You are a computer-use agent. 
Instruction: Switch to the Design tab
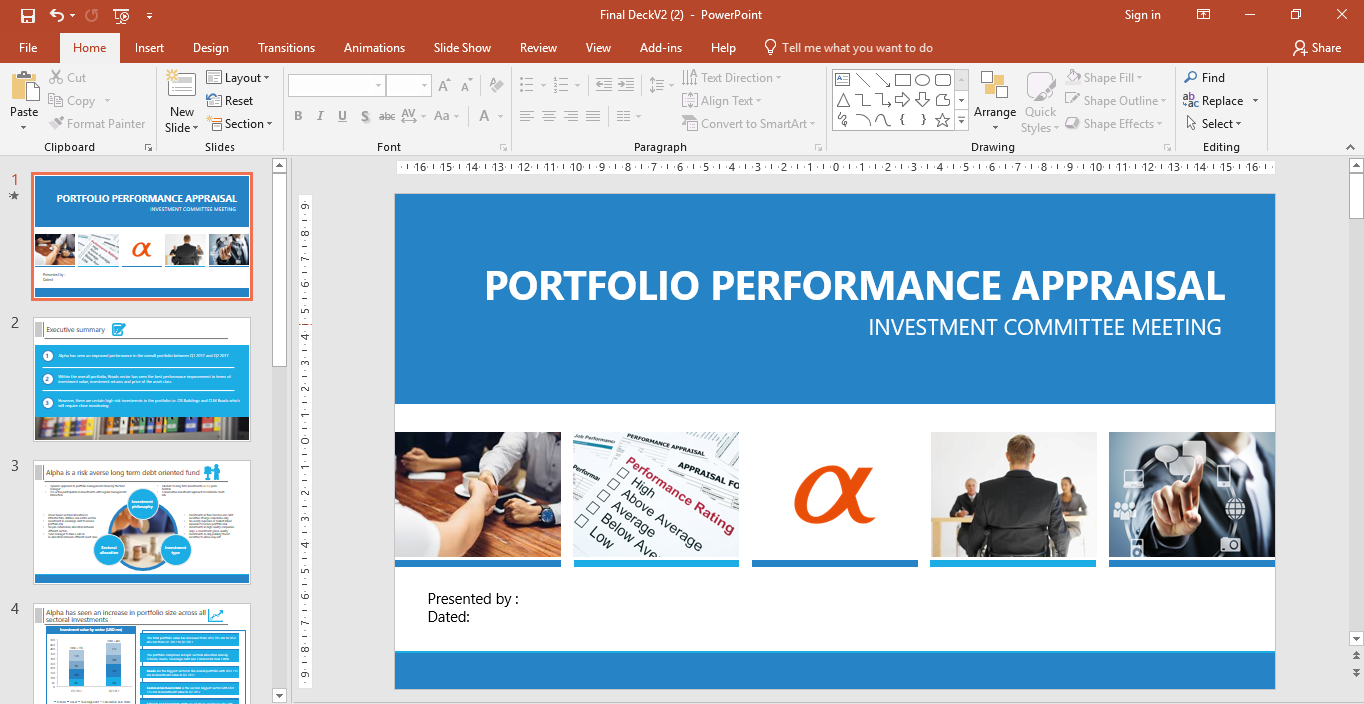[211, 48]
